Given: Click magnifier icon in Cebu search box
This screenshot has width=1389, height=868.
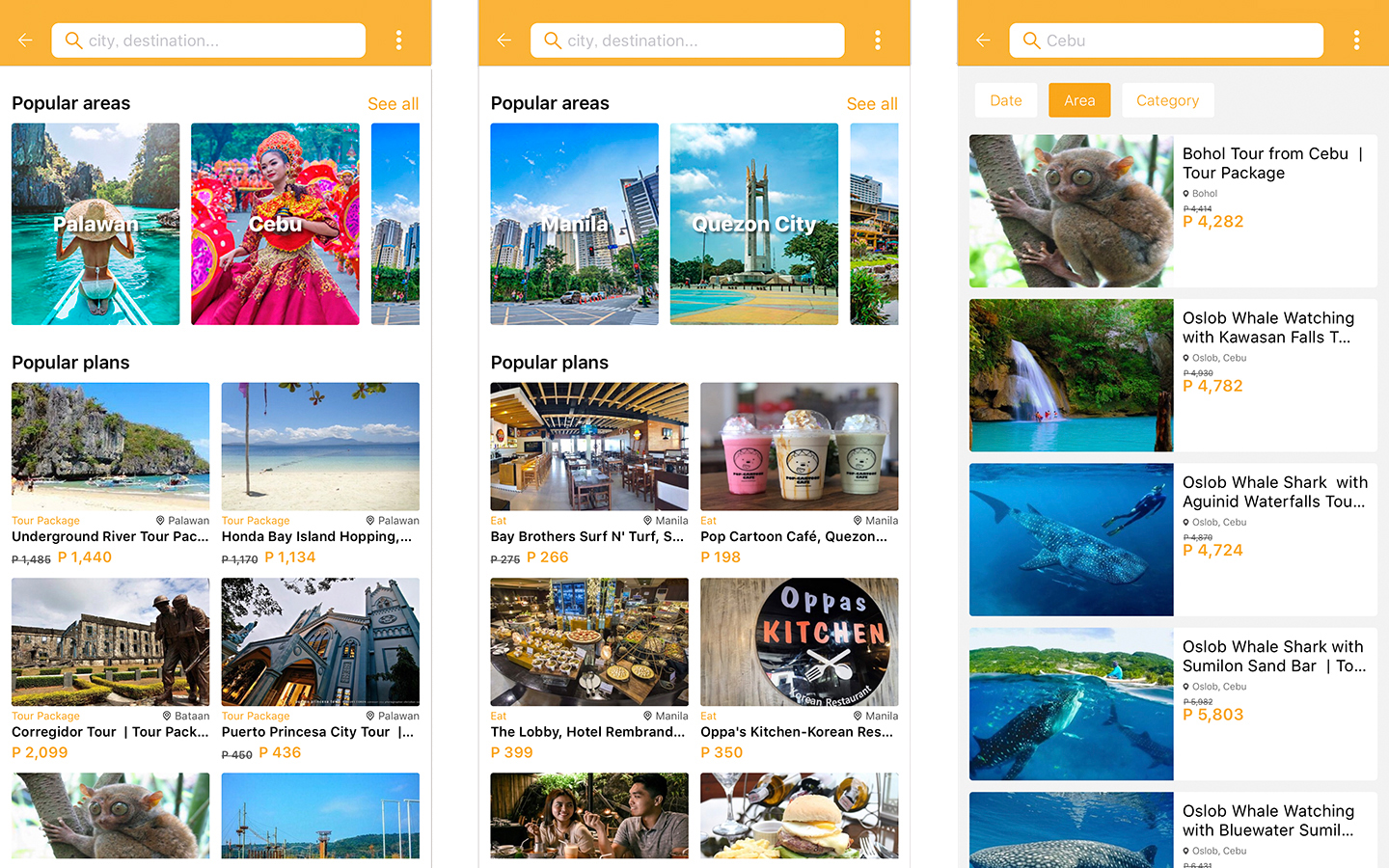Looking at the screenshot, I should 1031,41.
